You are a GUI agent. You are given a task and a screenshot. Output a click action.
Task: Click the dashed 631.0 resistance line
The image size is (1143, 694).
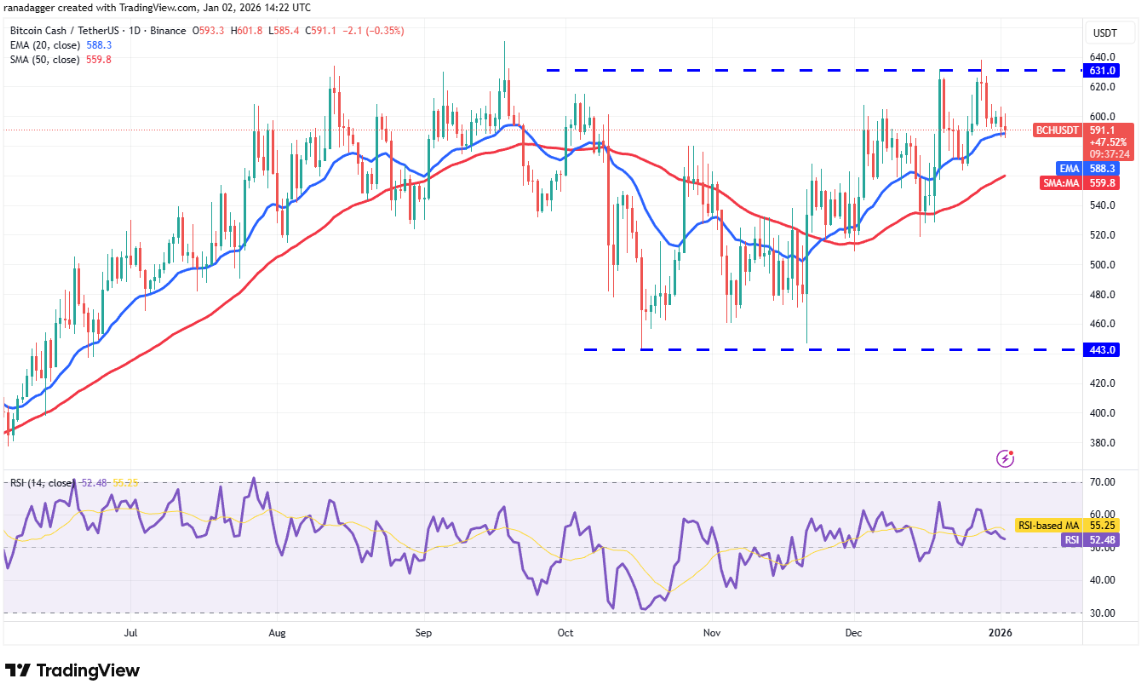[800, 70]
